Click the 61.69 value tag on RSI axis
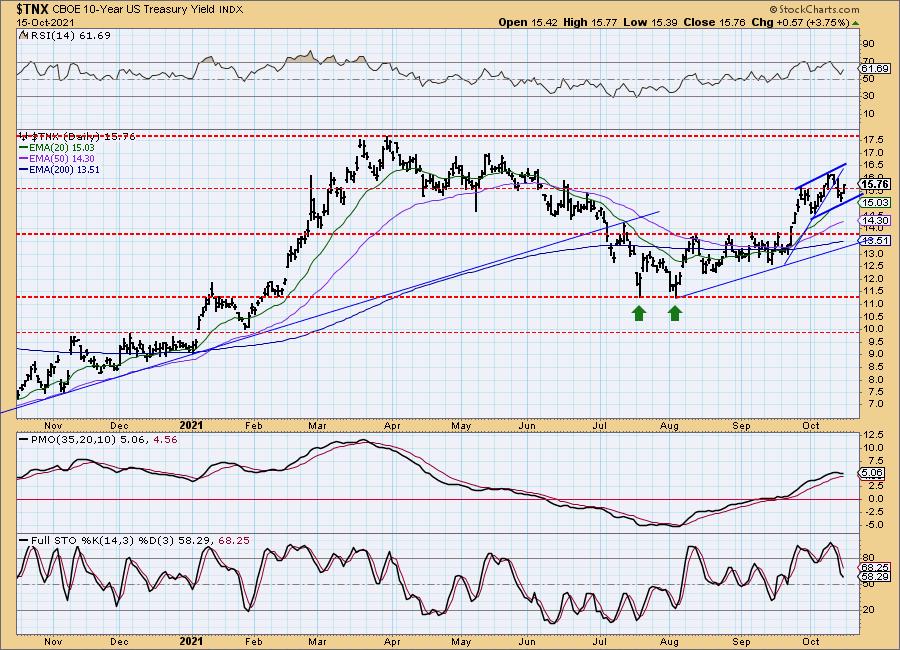This screenshot has width=900, height=650. 873,69
